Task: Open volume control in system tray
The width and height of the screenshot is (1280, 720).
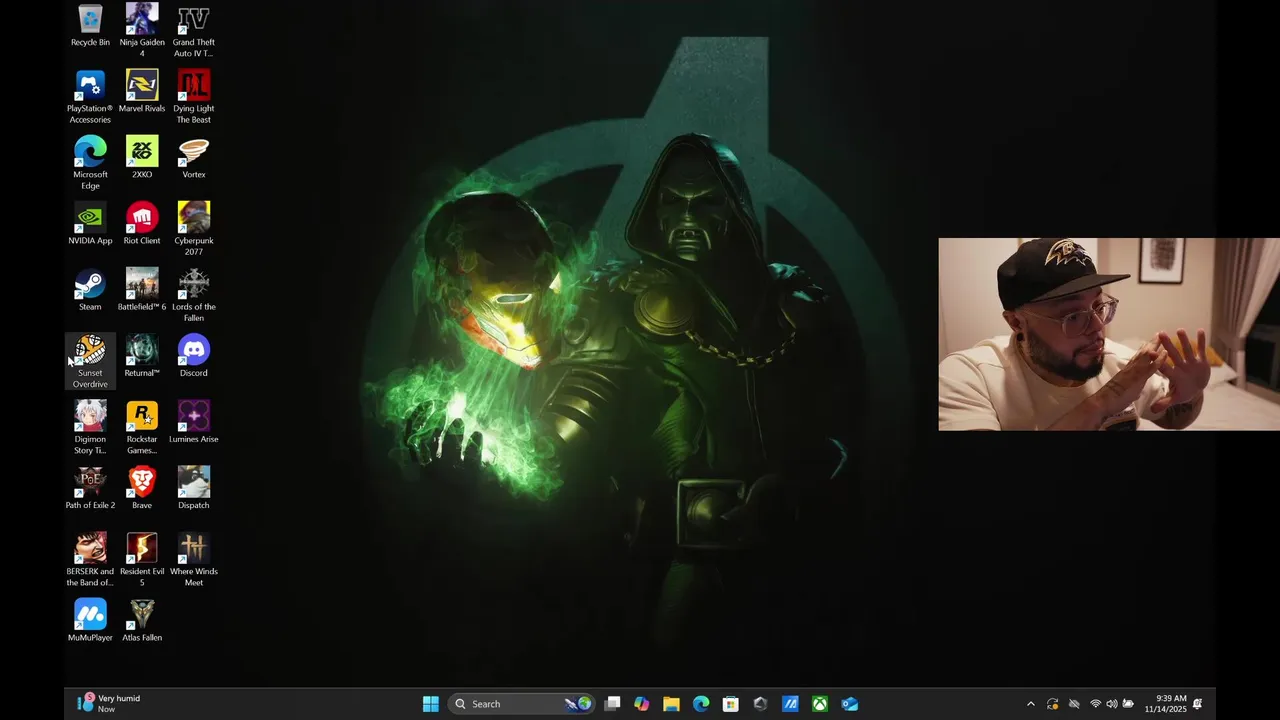Action: click(1112, 704)
